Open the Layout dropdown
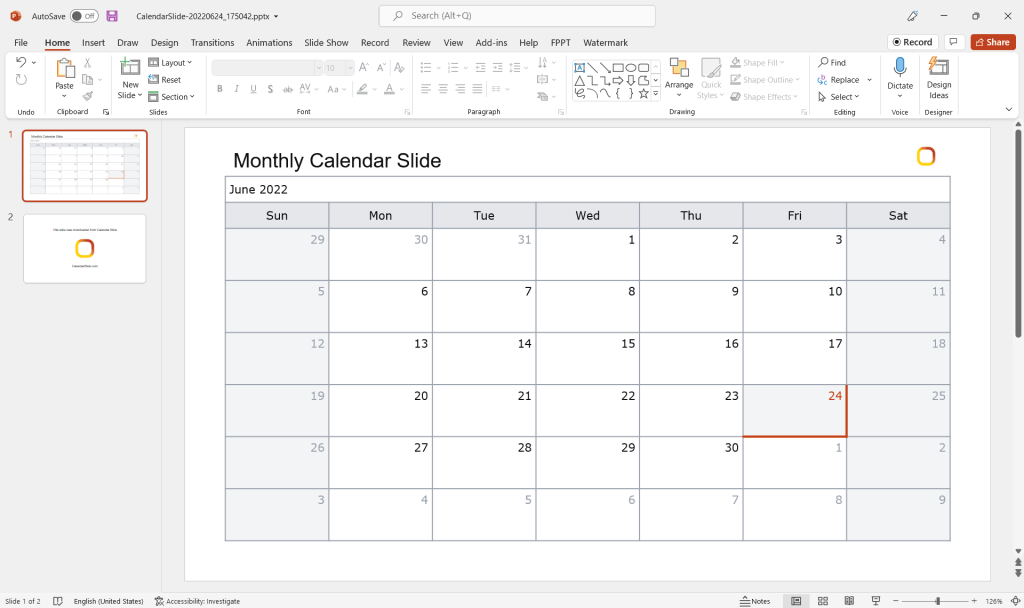1024x608 pixels. pos(172,61)
